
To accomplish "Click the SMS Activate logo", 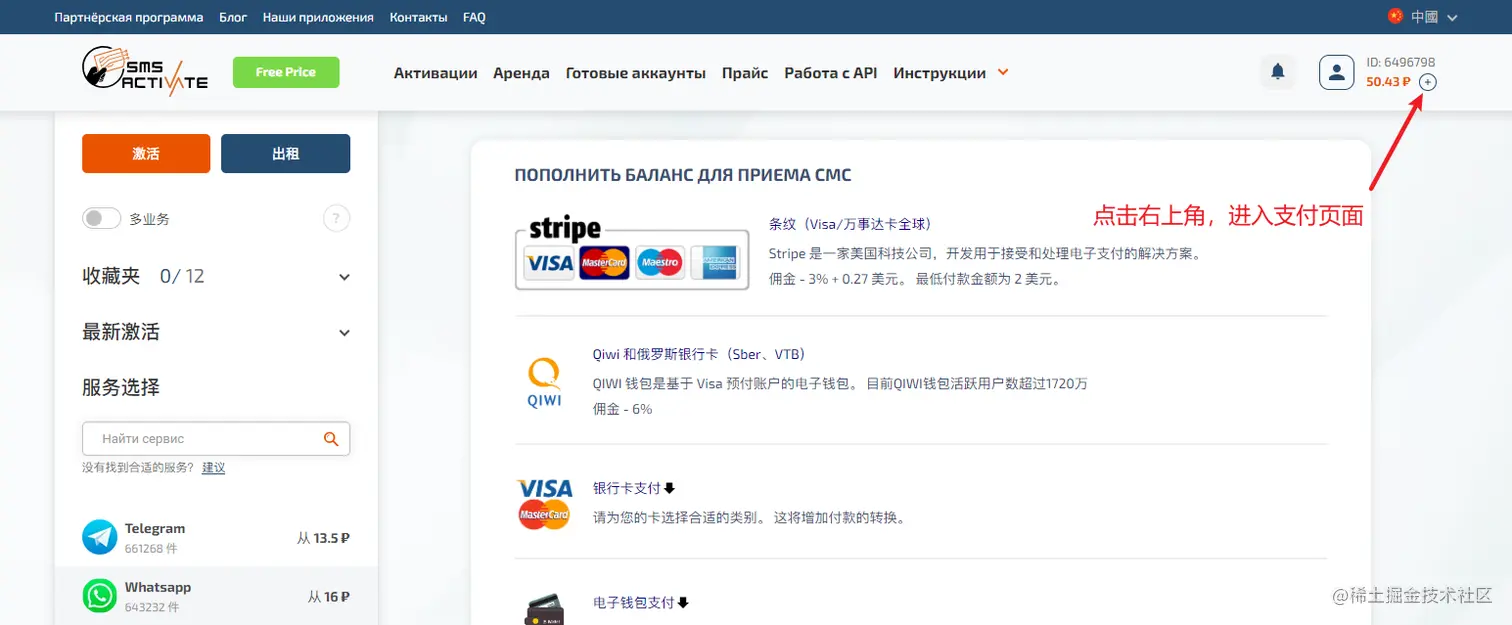I will click(145, 71).
